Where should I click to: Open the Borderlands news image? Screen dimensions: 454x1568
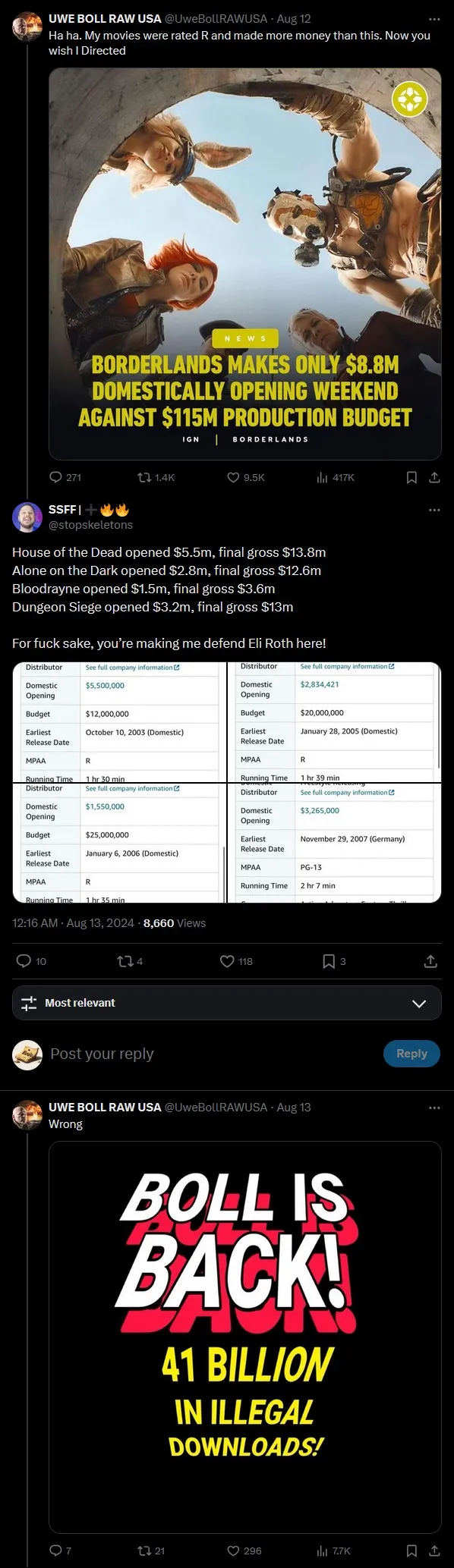(244, 262)
